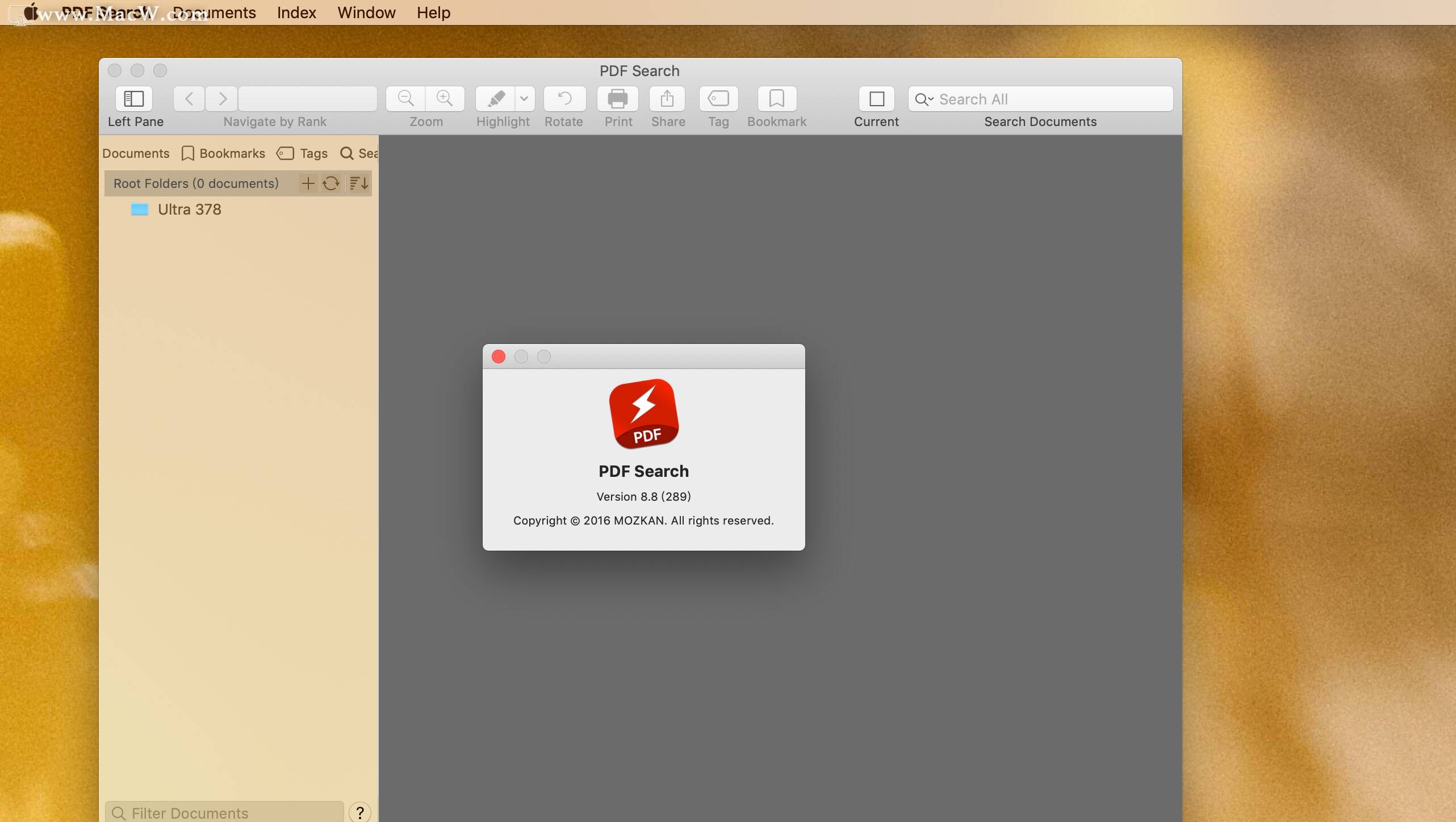Refresh root folders index icon

pyautogui.click(x=331, y=183)
